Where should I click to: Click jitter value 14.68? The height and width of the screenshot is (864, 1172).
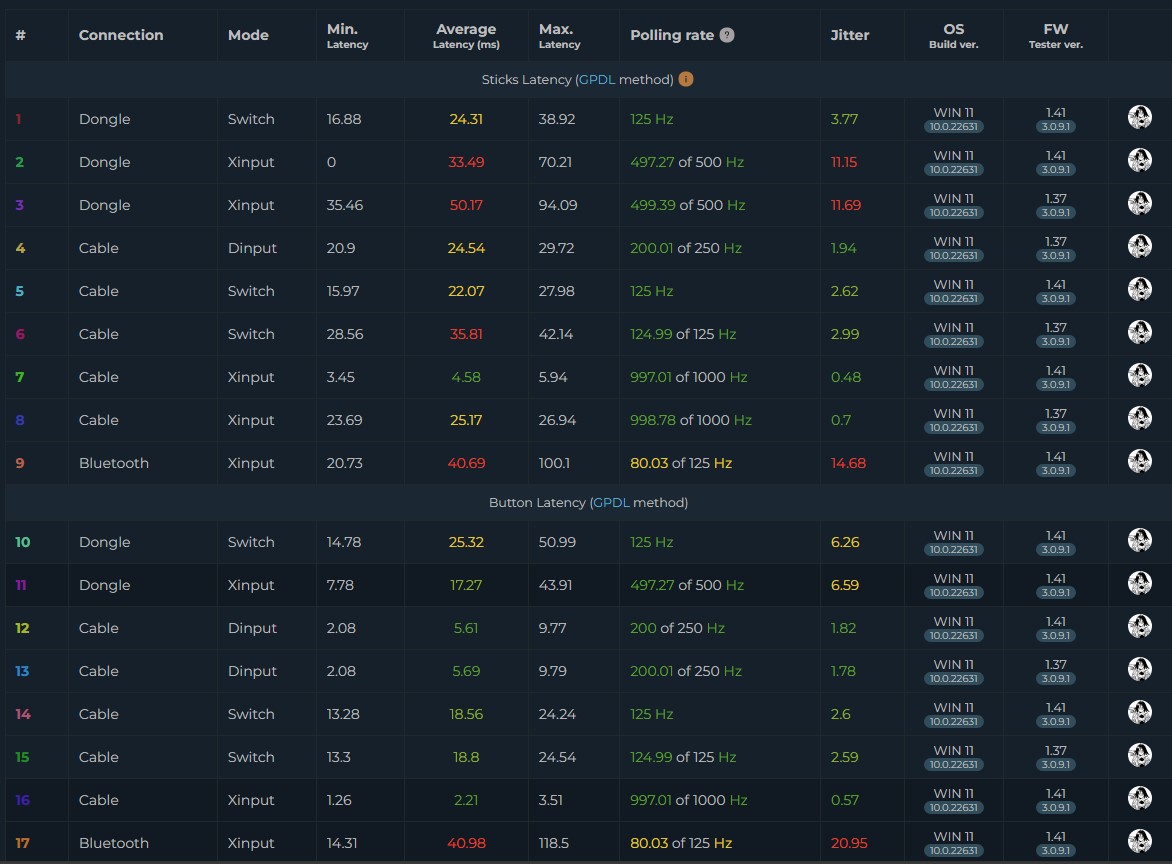click(848, 463)
